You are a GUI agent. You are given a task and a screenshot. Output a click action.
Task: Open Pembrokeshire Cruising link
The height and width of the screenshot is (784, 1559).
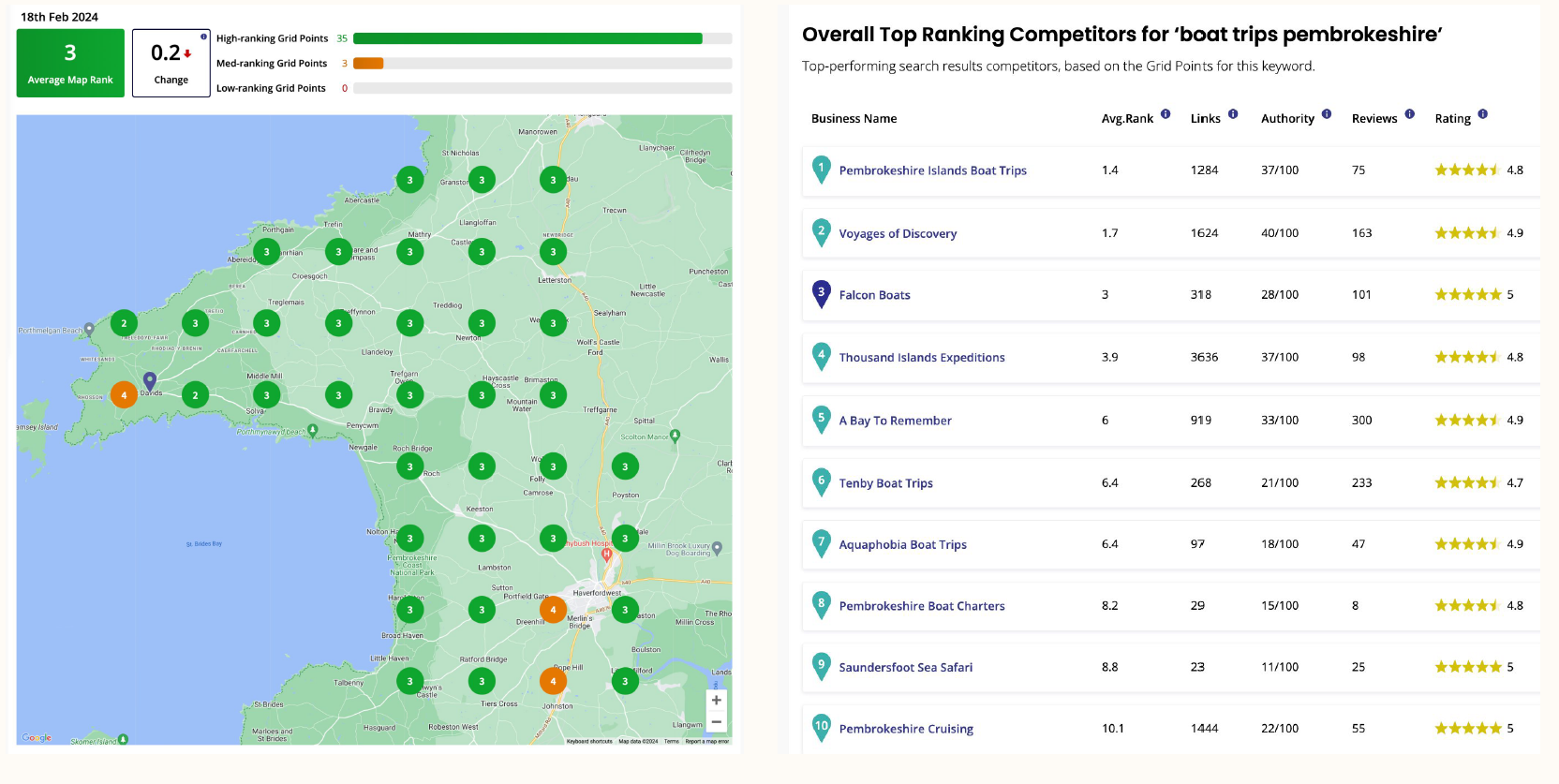906,729
